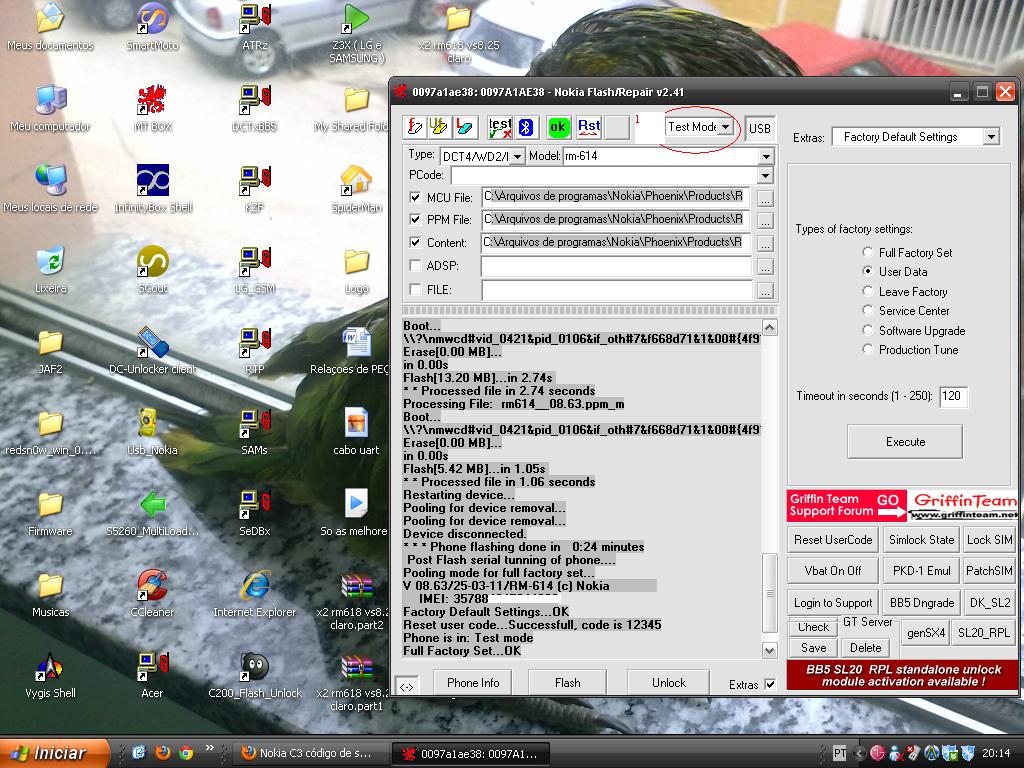This screenshot has width=1024, height=768.
Task: Open the Vygis Shell desktop icon
Action: (50, 675)
